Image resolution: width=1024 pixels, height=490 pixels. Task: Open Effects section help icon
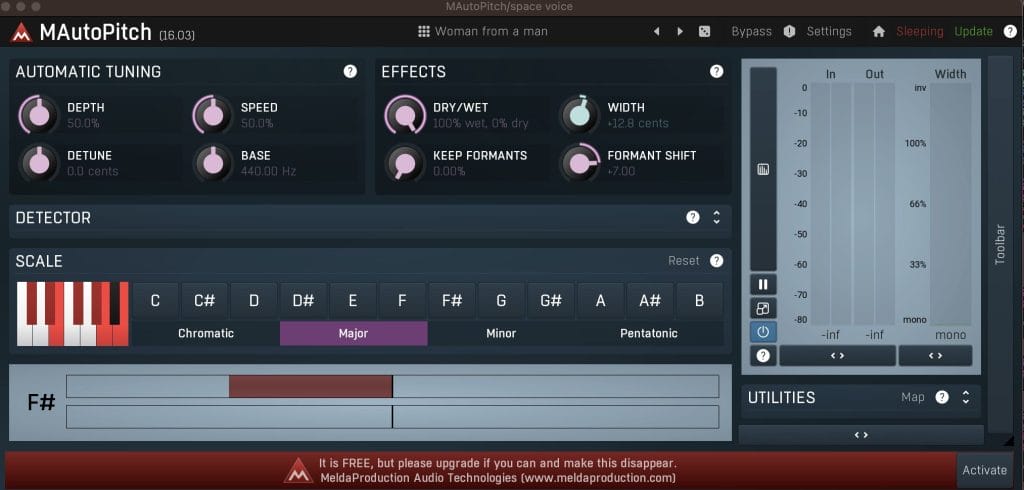pos(716,71)
